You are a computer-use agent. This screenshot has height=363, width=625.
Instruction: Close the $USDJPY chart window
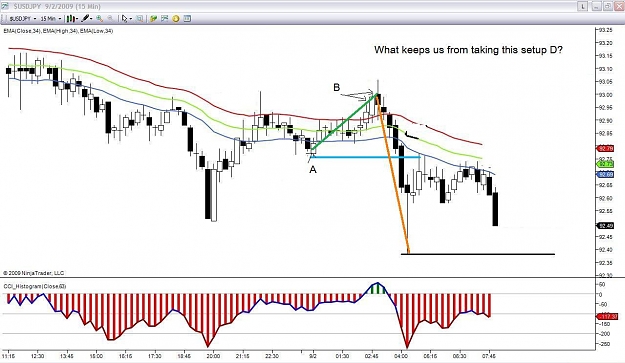[619, 6]
